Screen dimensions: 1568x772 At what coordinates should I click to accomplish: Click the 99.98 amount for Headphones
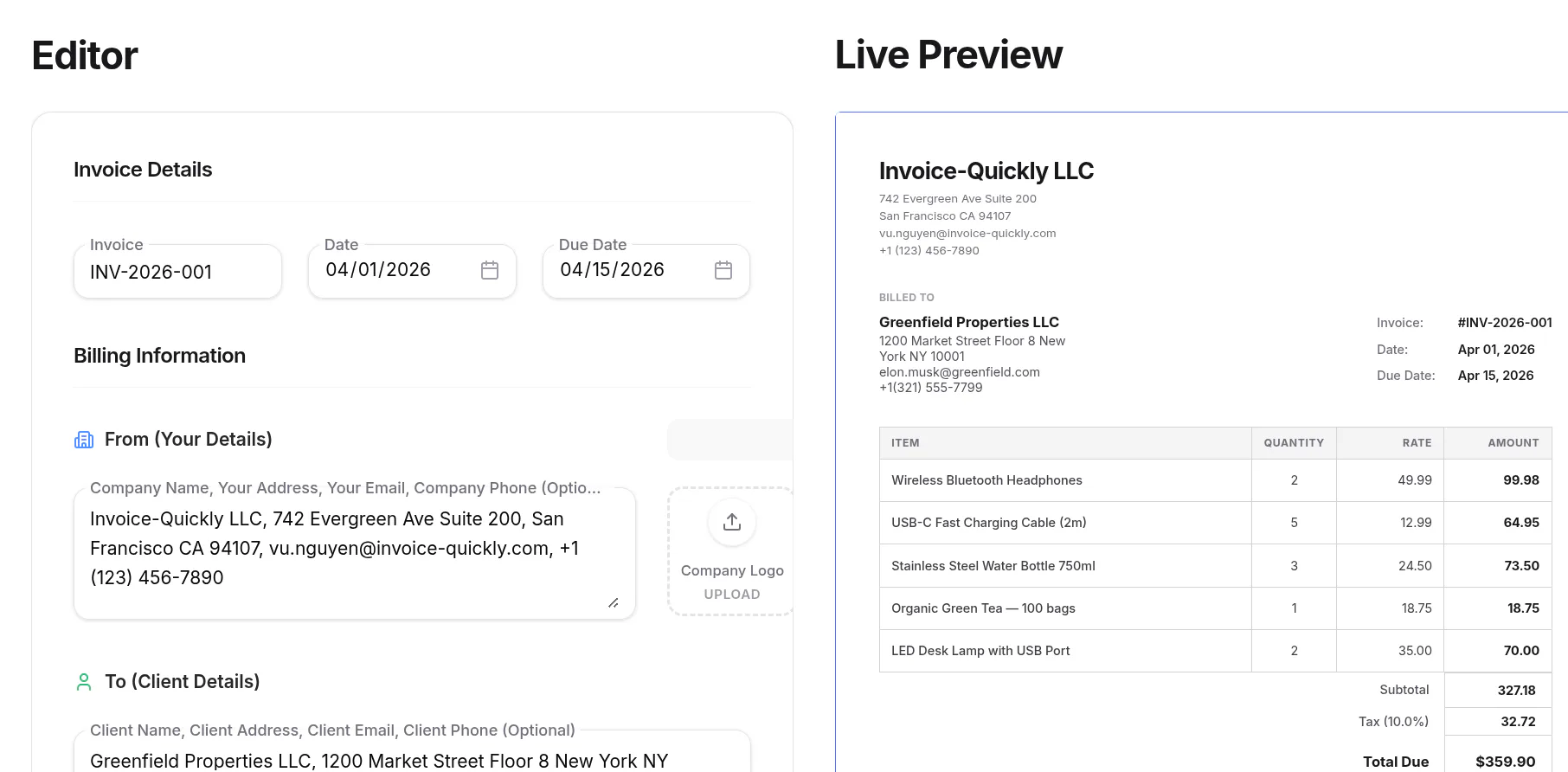click(1521, 480)
